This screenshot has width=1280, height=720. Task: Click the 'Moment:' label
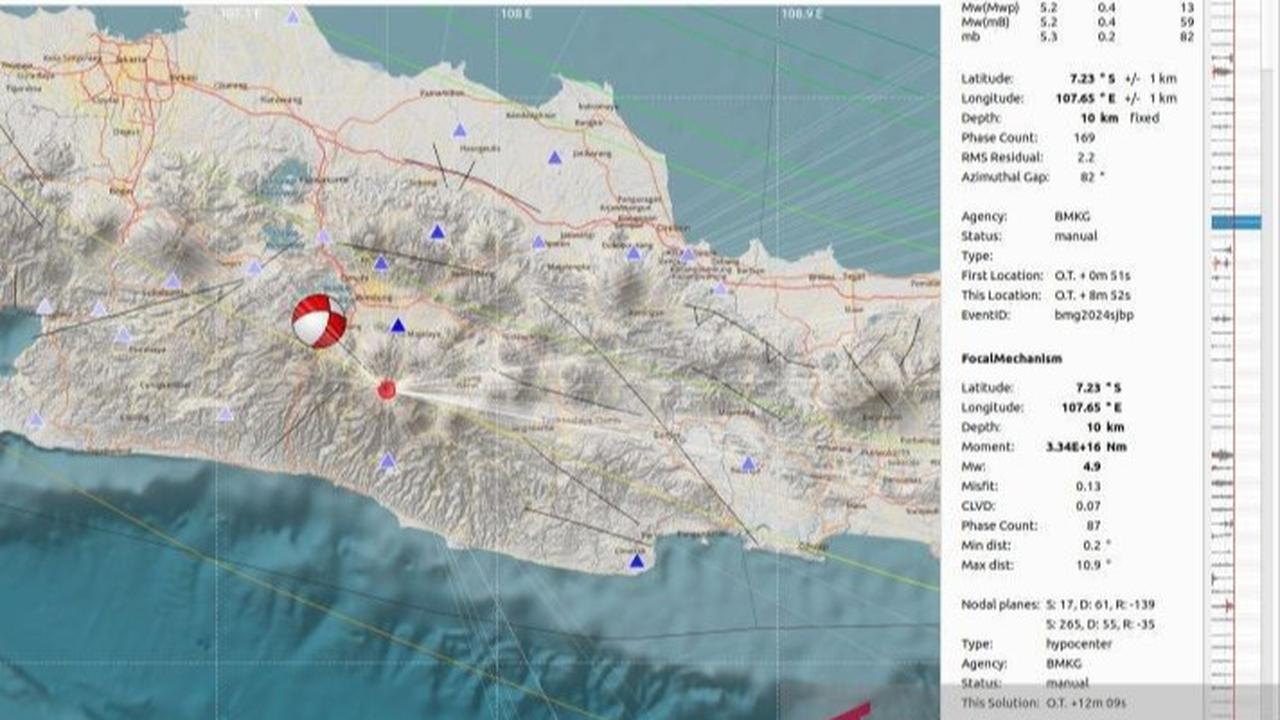987,447
